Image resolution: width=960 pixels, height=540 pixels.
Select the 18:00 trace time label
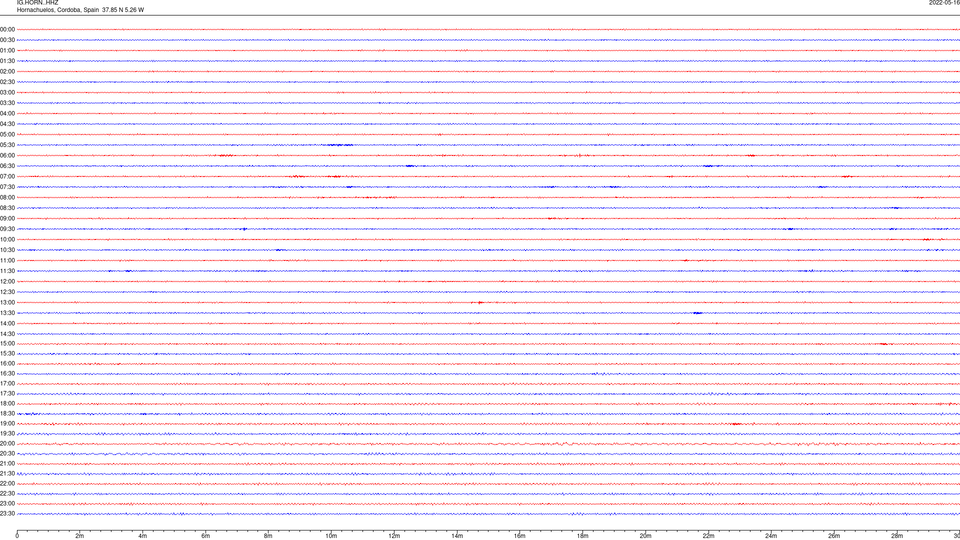pyautogui.click(x=7, y=403)
